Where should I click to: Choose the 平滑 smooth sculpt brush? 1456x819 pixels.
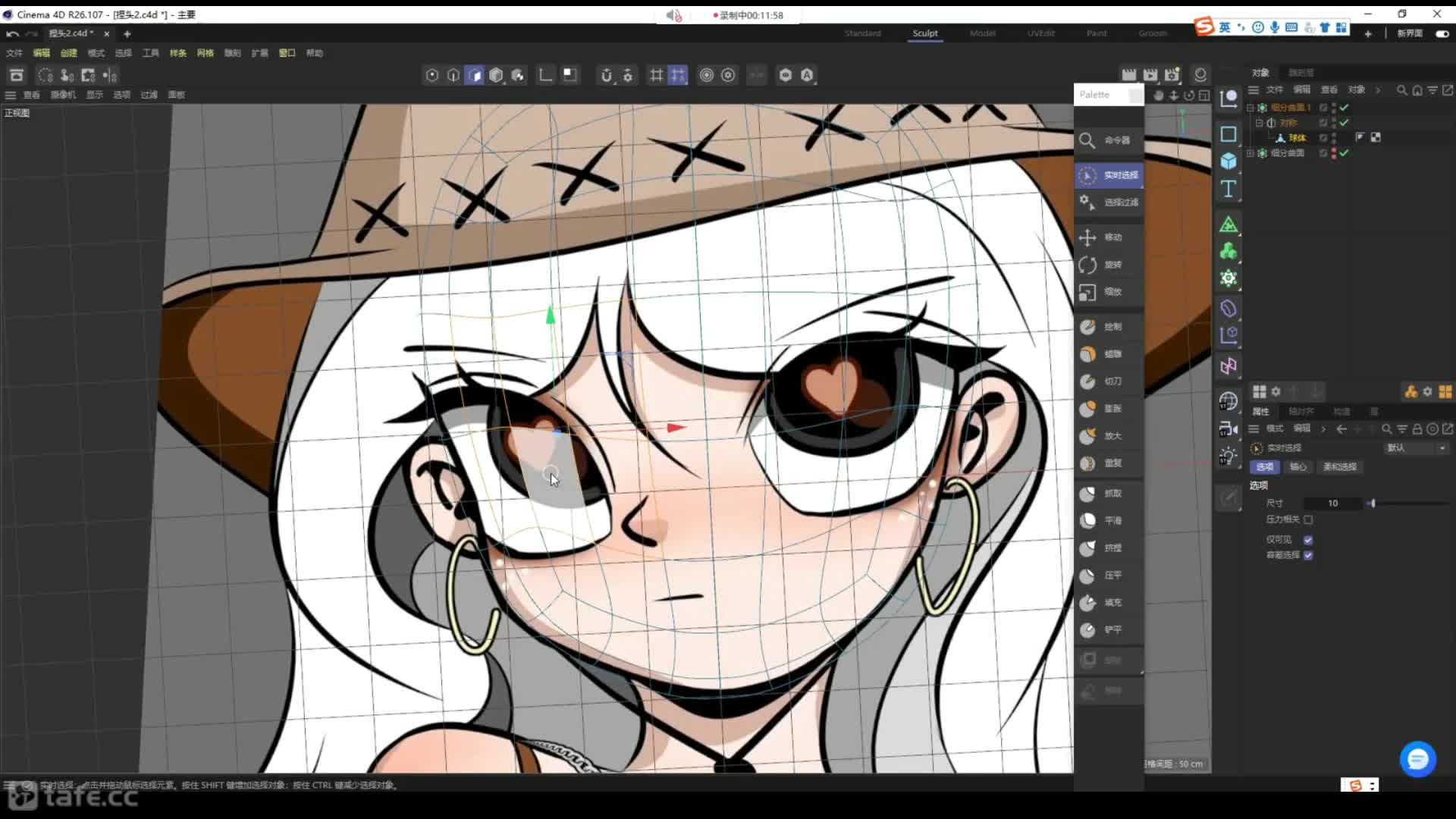click(x=1108, y=521)
